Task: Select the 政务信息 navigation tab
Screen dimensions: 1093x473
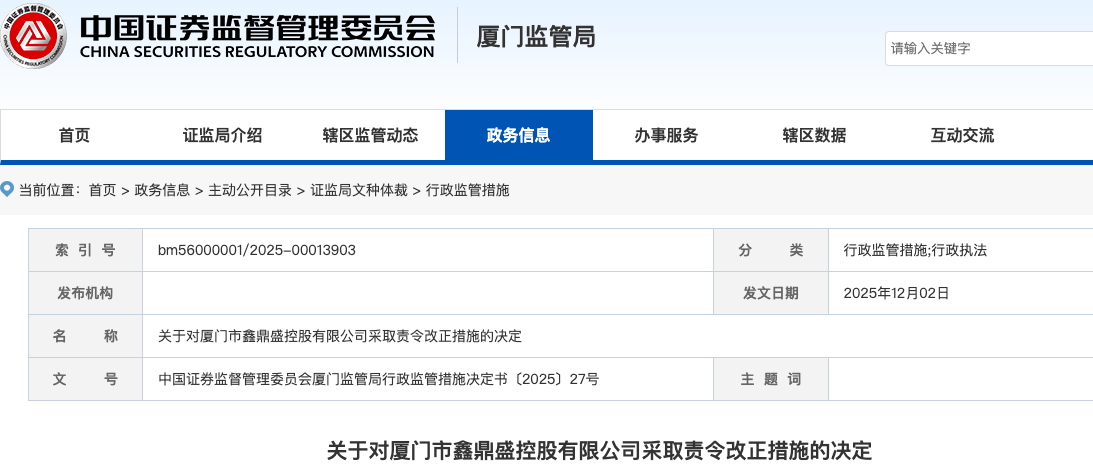Action: click(x=519, y=135)
